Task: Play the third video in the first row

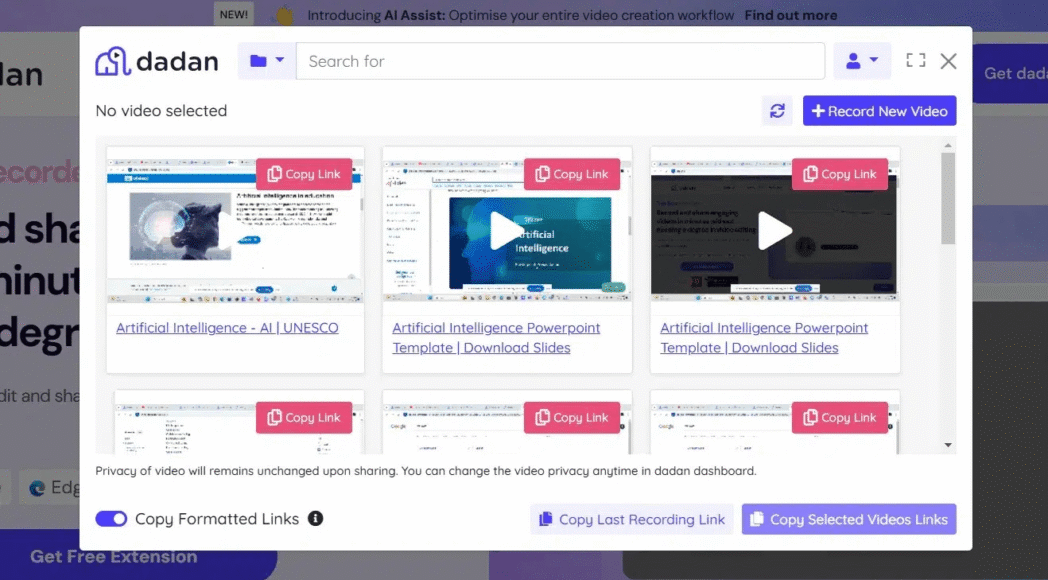Action: tap(774, 231)
